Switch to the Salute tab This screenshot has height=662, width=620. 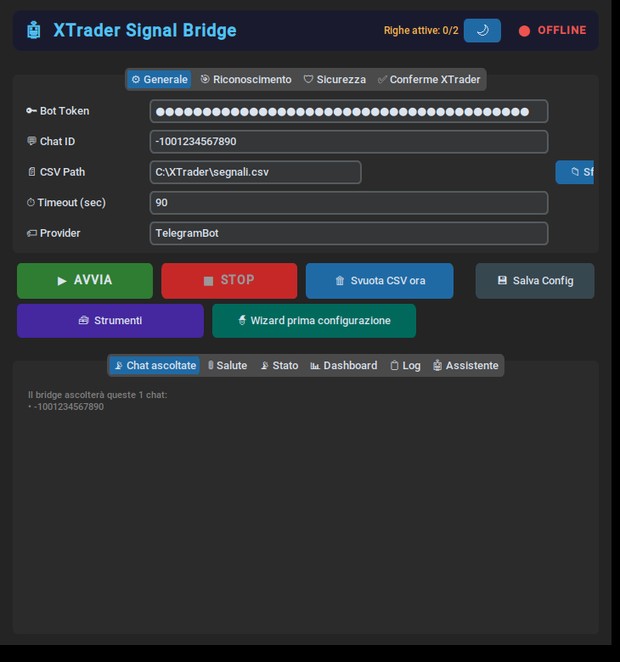pyautogui.click(x=227, y=366)
